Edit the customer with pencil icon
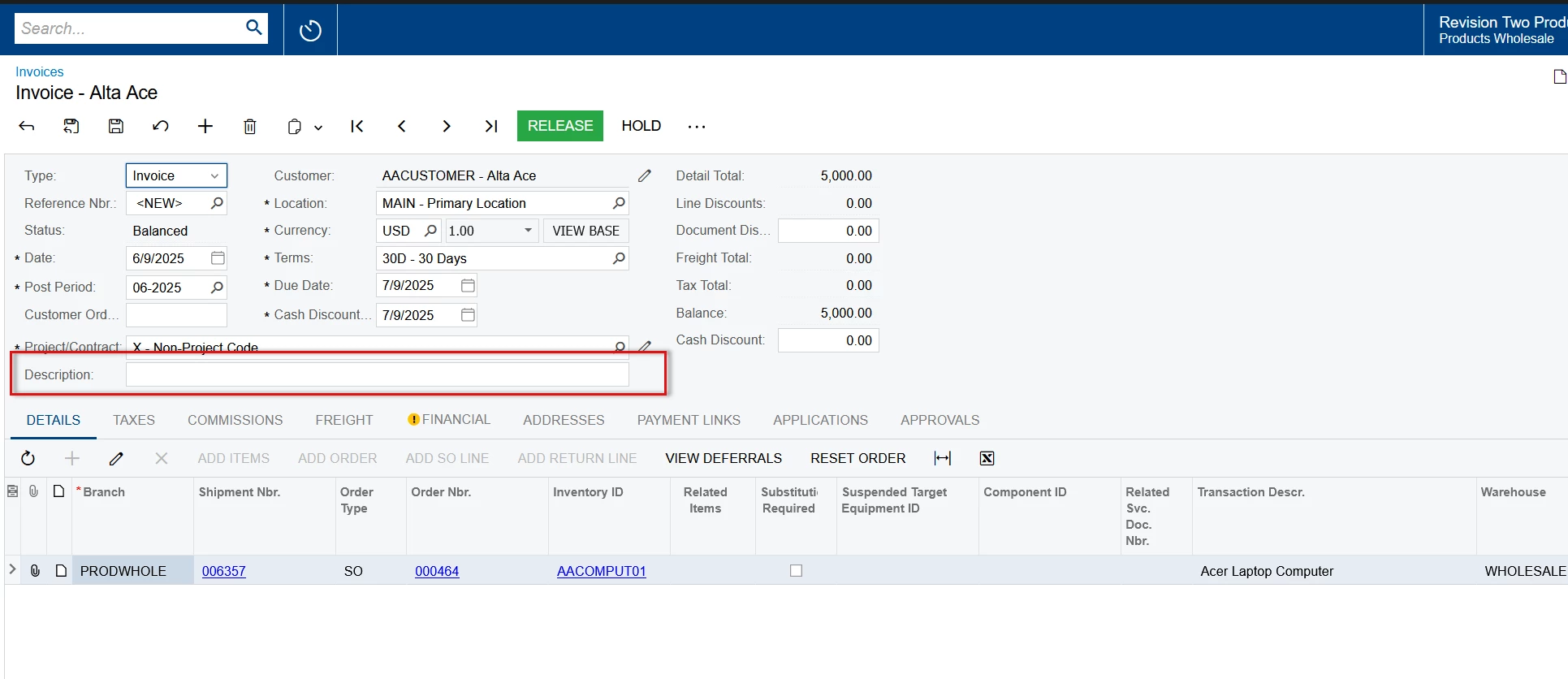The image size is (1568, 679). pos(645,175)
